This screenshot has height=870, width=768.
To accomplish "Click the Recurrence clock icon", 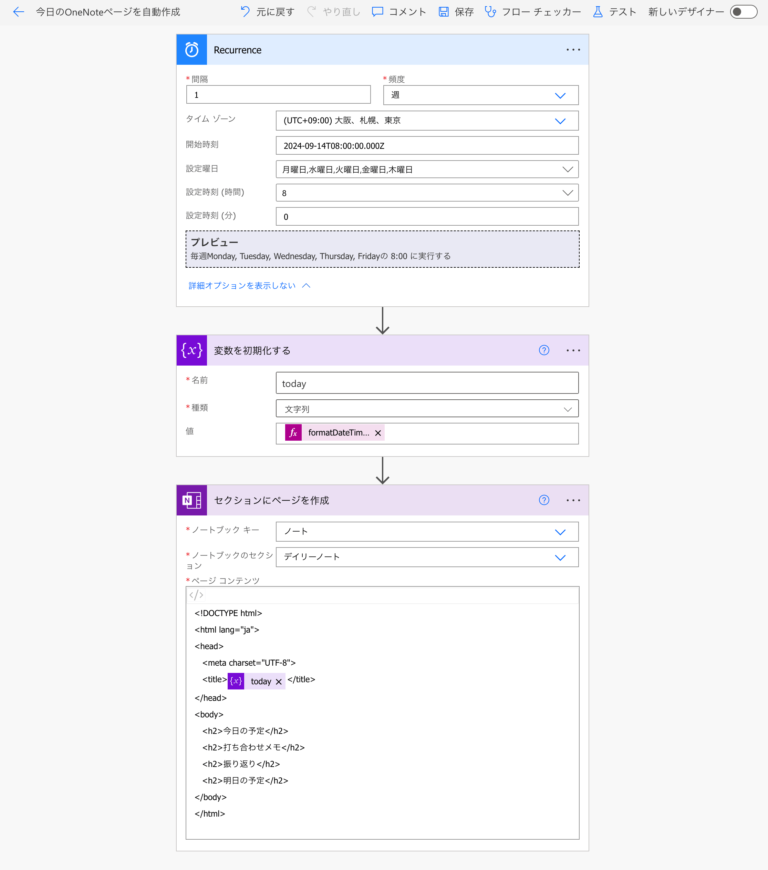I will (x=192, y=50).
